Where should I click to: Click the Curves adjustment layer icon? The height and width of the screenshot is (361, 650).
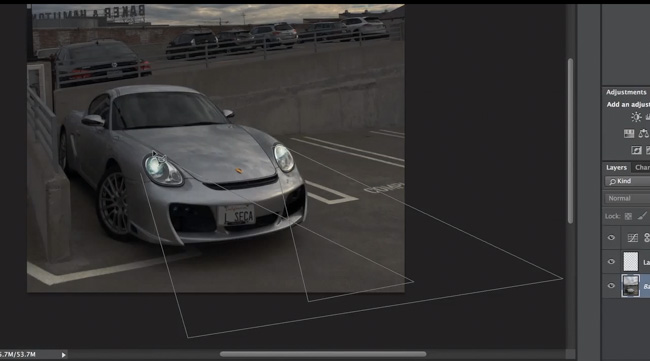(633, 237)
